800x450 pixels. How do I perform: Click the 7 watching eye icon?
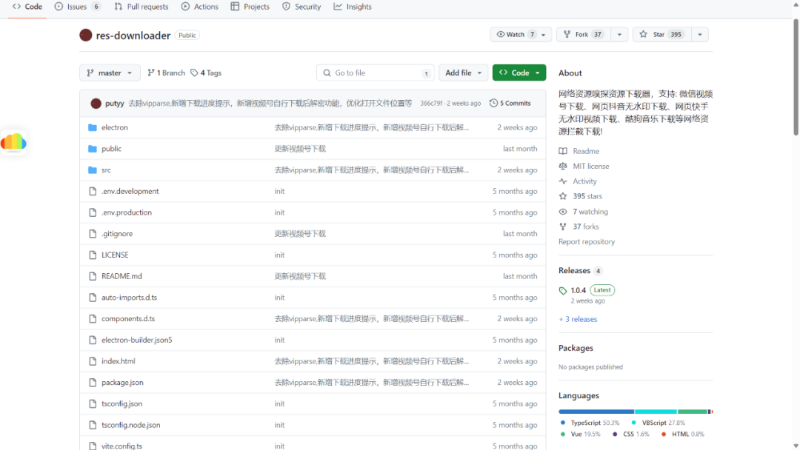coord(563,212)
